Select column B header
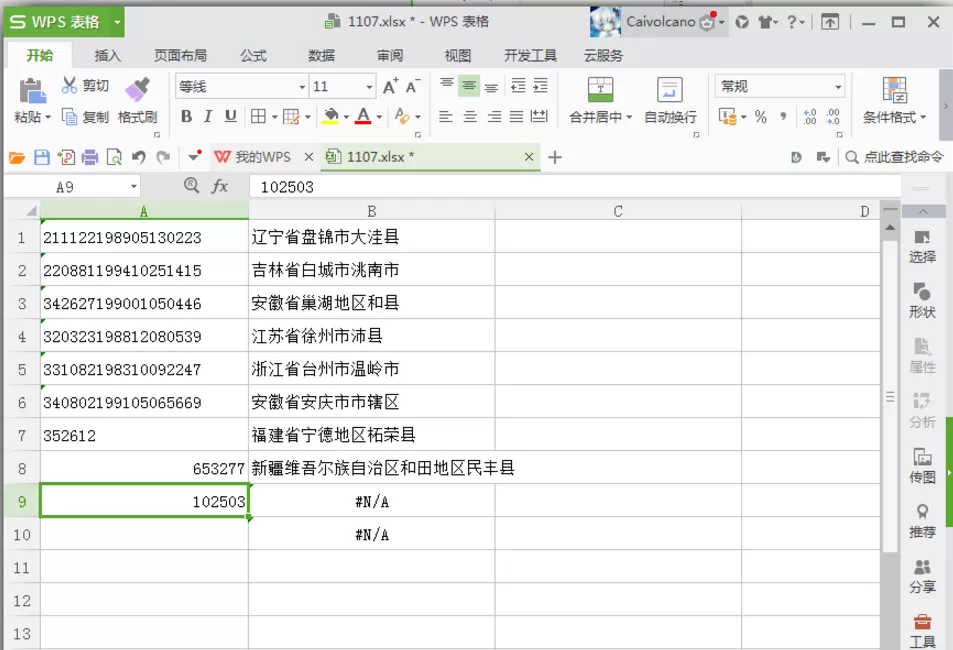The width and height of the screenshot is (953, 650). click(372, 211)
